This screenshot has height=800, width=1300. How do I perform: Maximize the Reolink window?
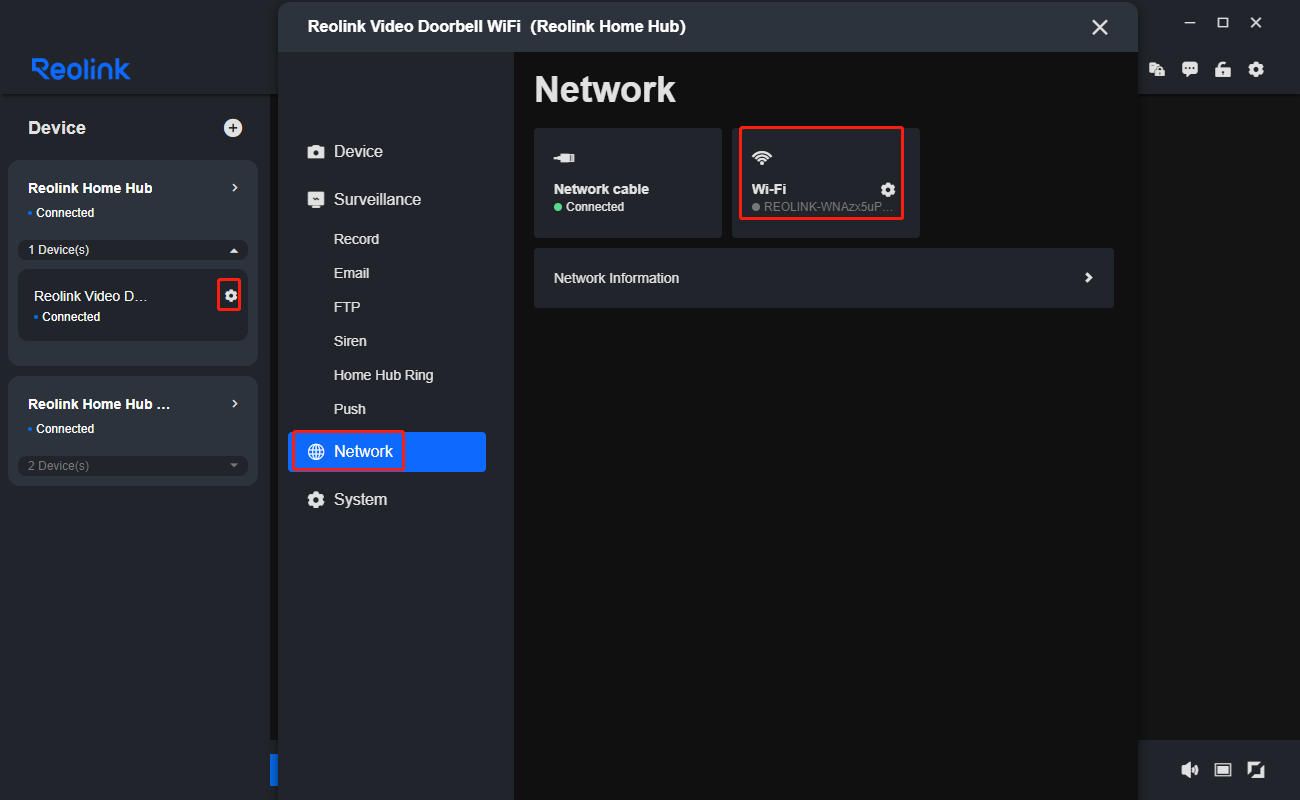(1222, 23)
